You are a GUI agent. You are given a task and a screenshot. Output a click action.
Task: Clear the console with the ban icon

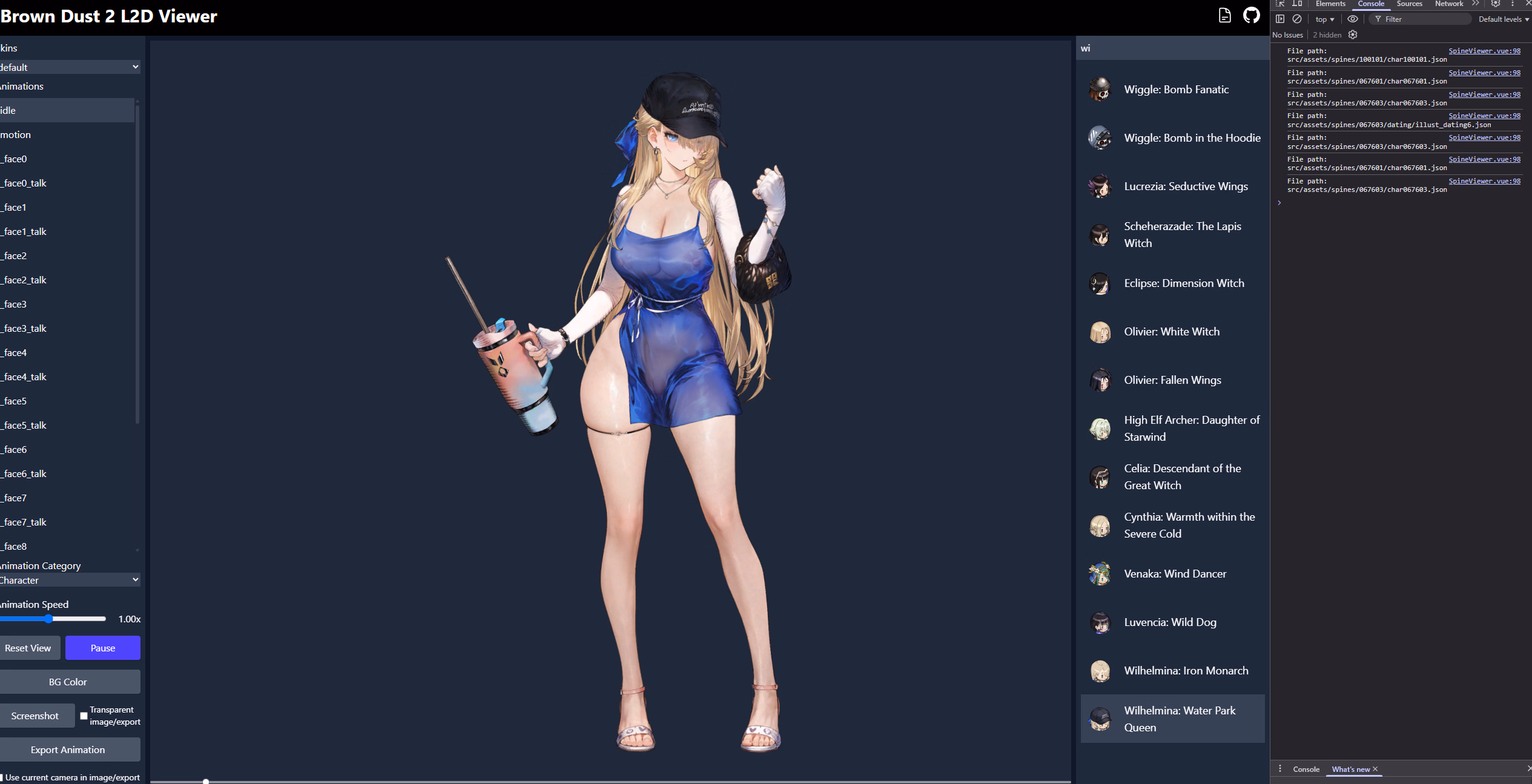(1297, 19)
